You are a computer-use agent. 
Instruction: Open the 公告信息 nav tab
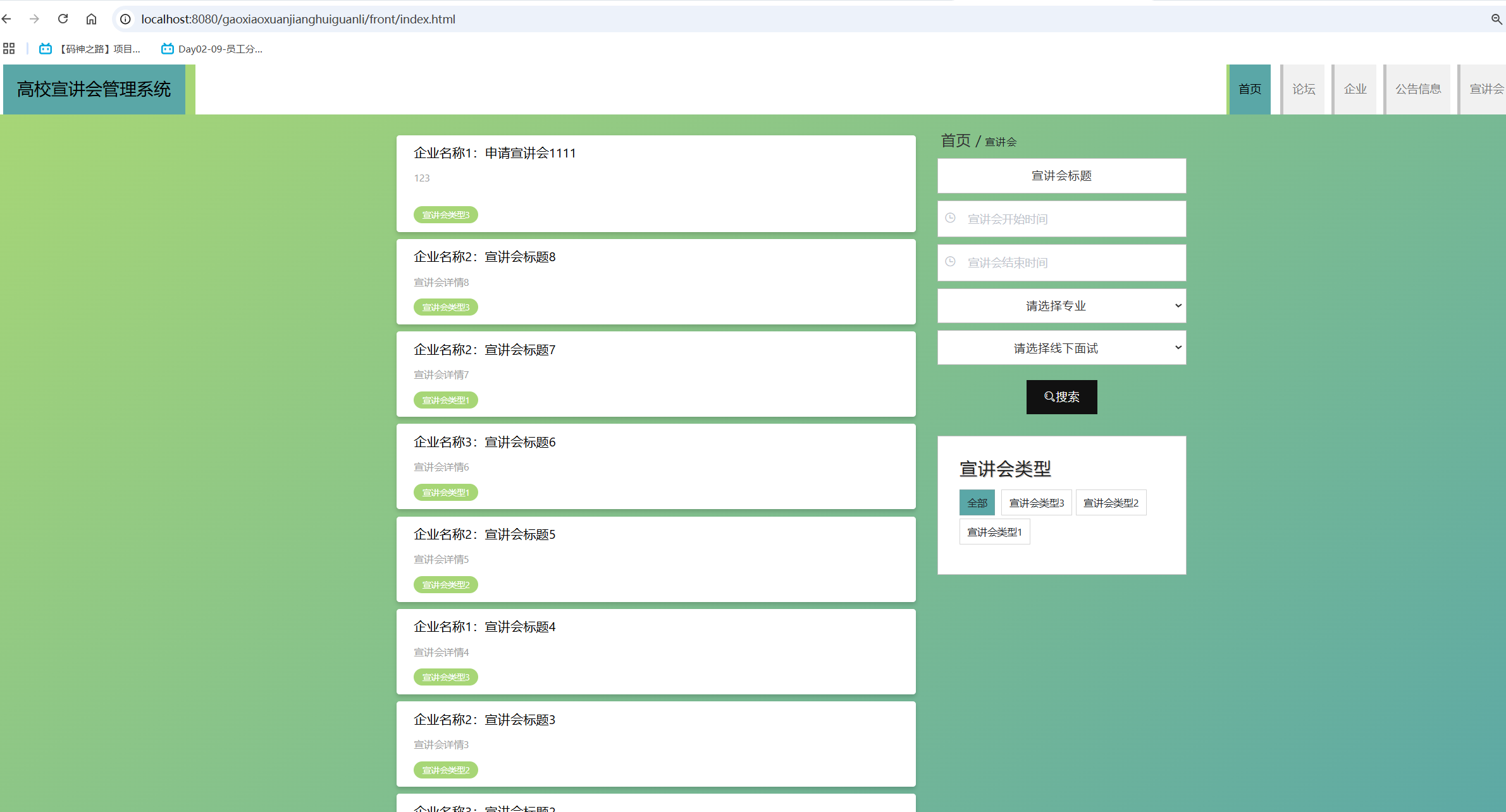tap(1417, 89)
